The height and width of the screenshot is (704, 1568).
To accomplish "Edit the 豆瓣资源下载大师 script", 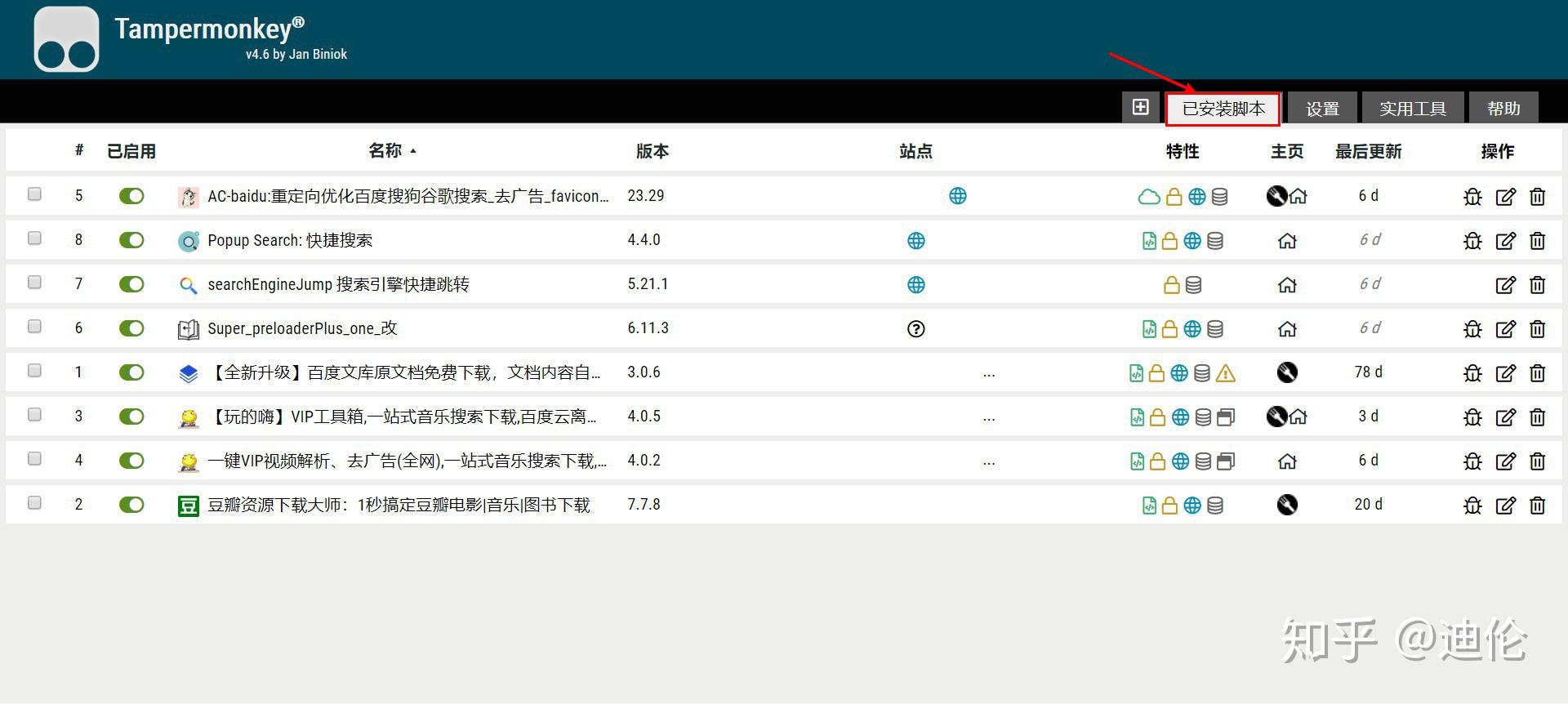I will tap(1506, 506).
